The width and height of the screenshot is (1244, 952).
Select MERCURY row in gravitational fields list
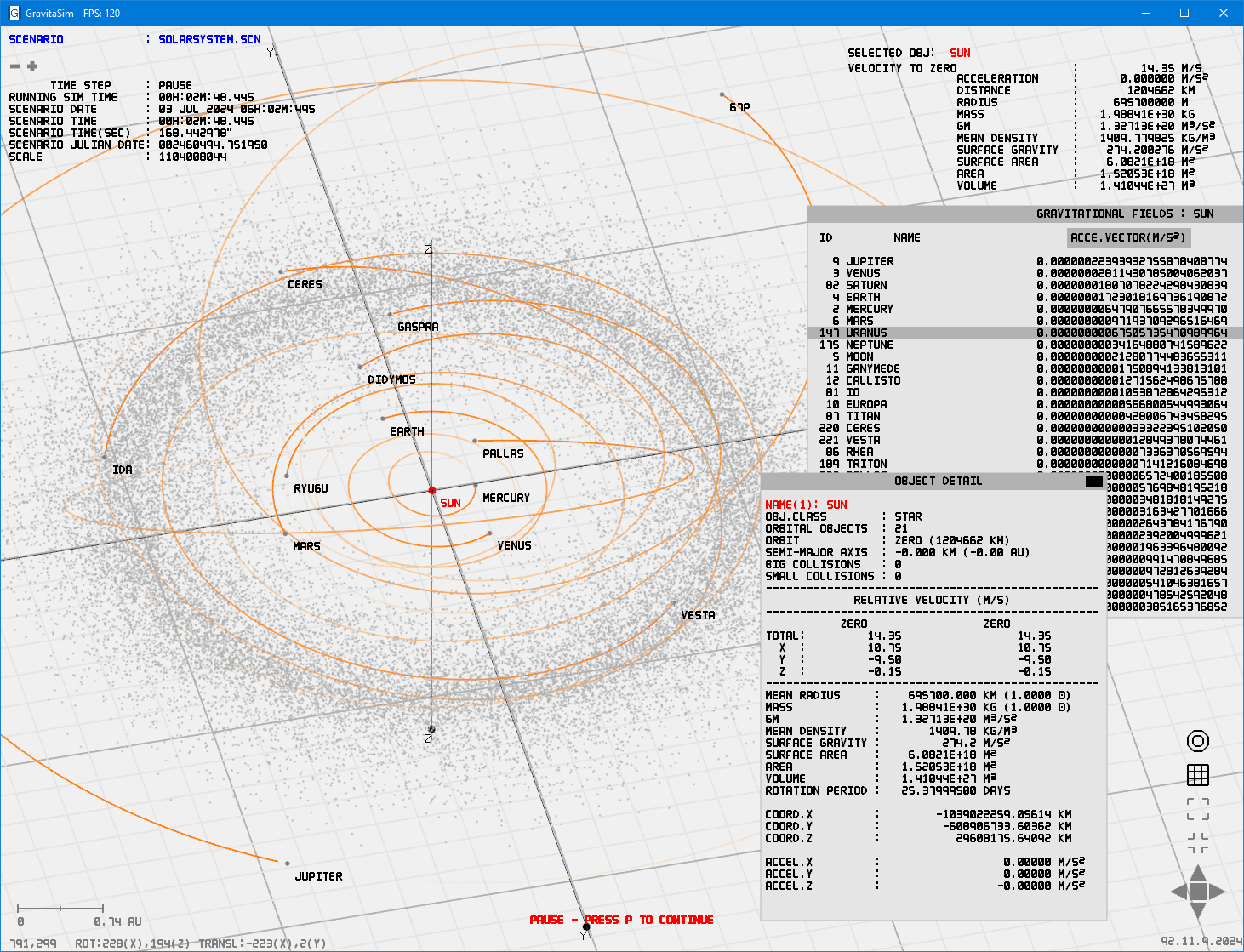pyautogui.click(x=1025, y=309)
